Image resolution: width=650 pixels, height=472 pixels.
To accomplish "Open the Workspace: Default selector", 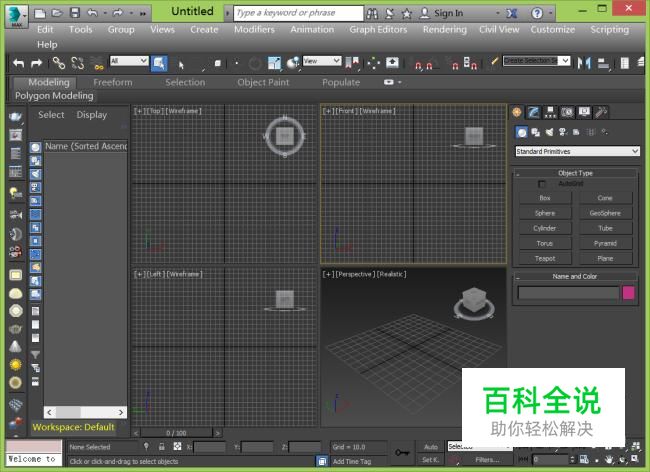I will pyautogui.click(x=73, y=427).
